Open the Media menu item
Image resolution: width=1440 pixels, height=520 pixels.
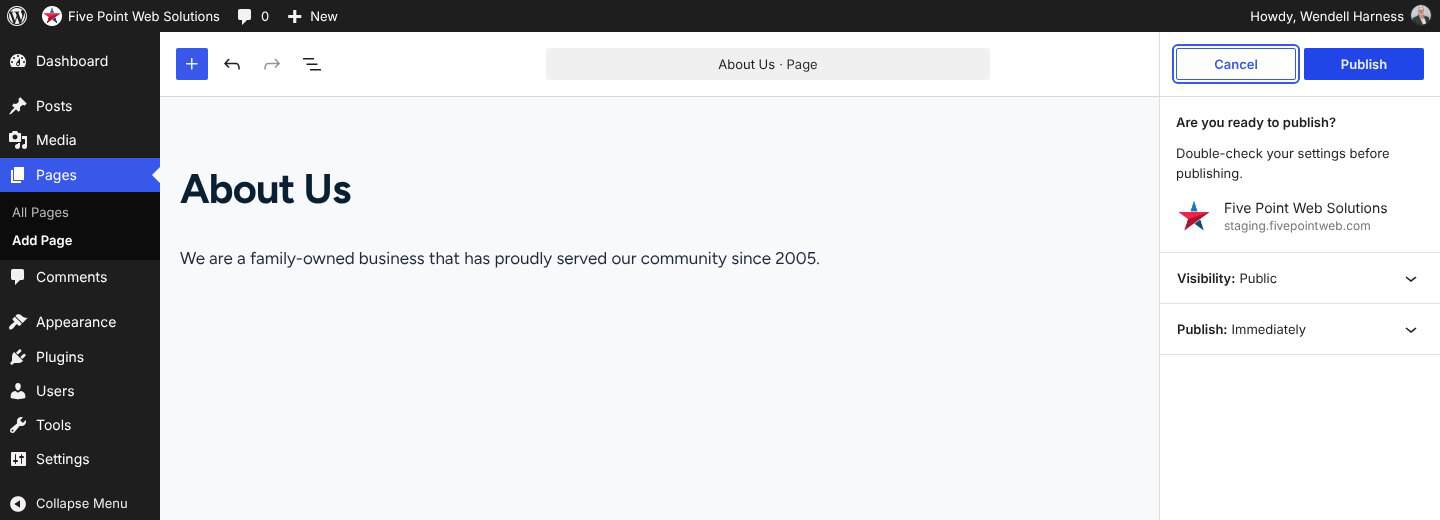[x=80, y=140]
